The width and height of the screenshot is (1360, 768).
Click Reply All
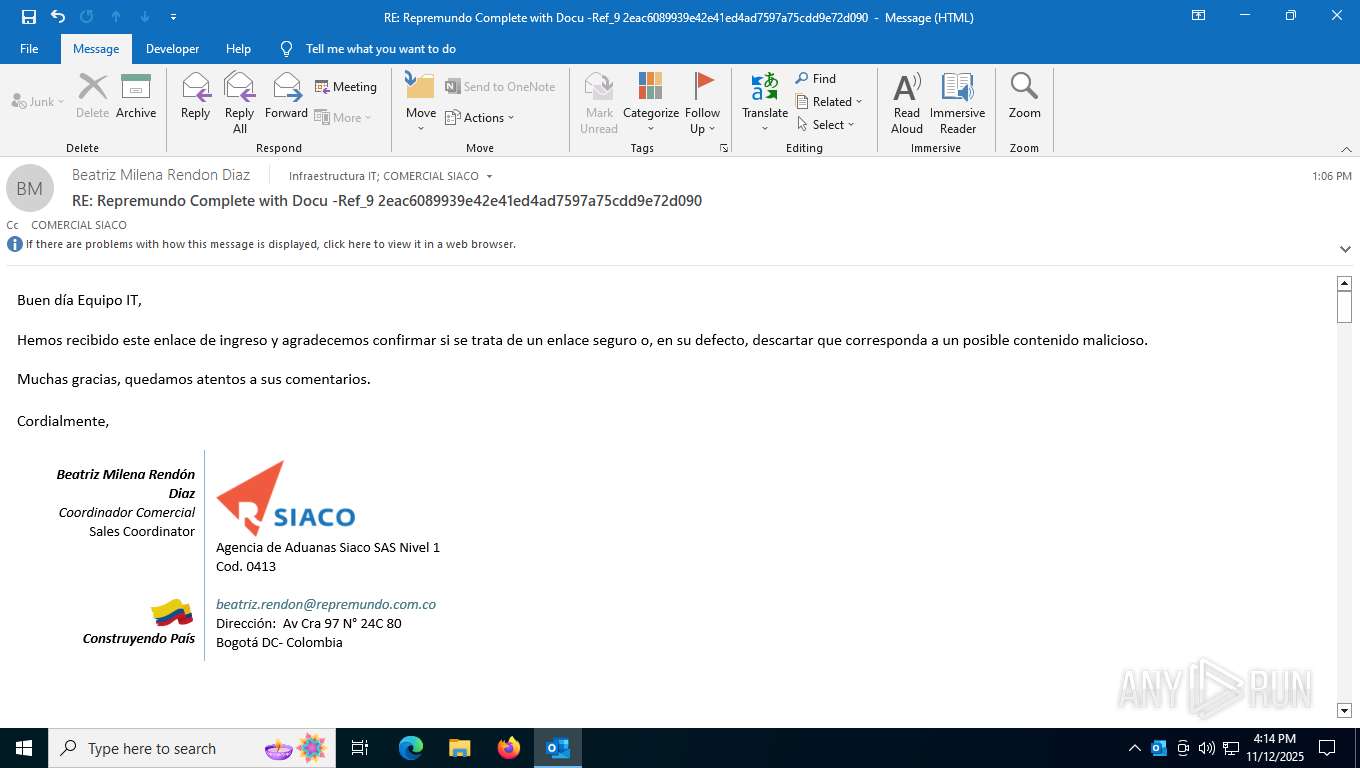pos(240,103)
